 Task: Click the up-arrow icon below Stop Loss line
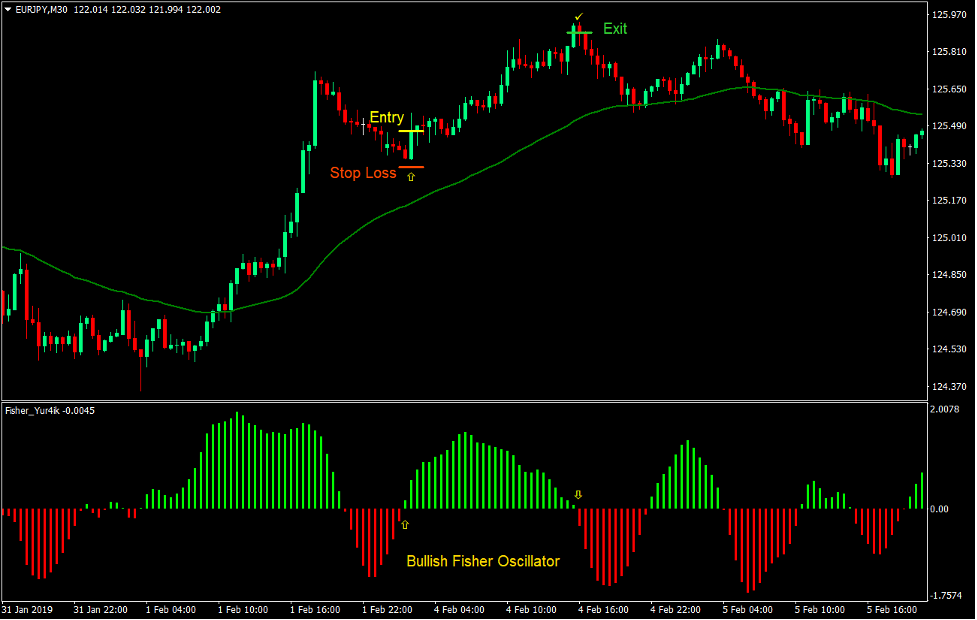point(409,175)
